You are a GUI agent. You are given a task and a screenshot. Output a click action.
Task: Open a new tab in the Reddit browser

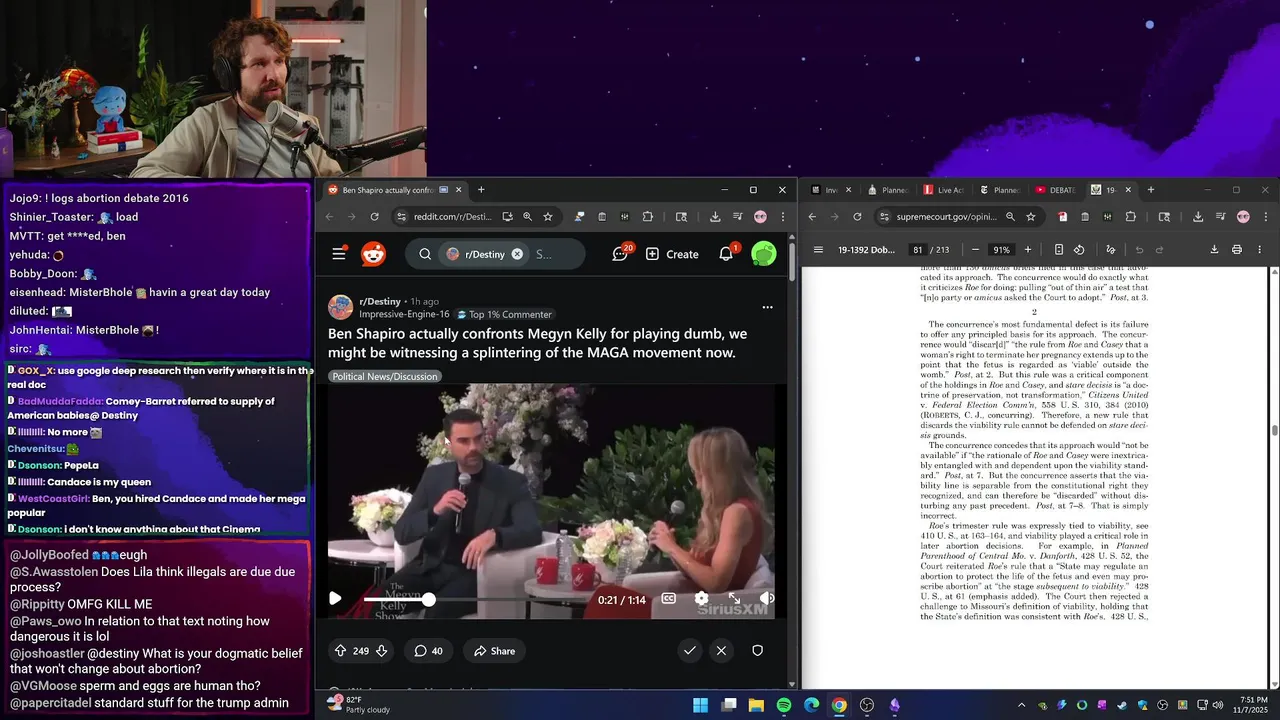point(481,190)
